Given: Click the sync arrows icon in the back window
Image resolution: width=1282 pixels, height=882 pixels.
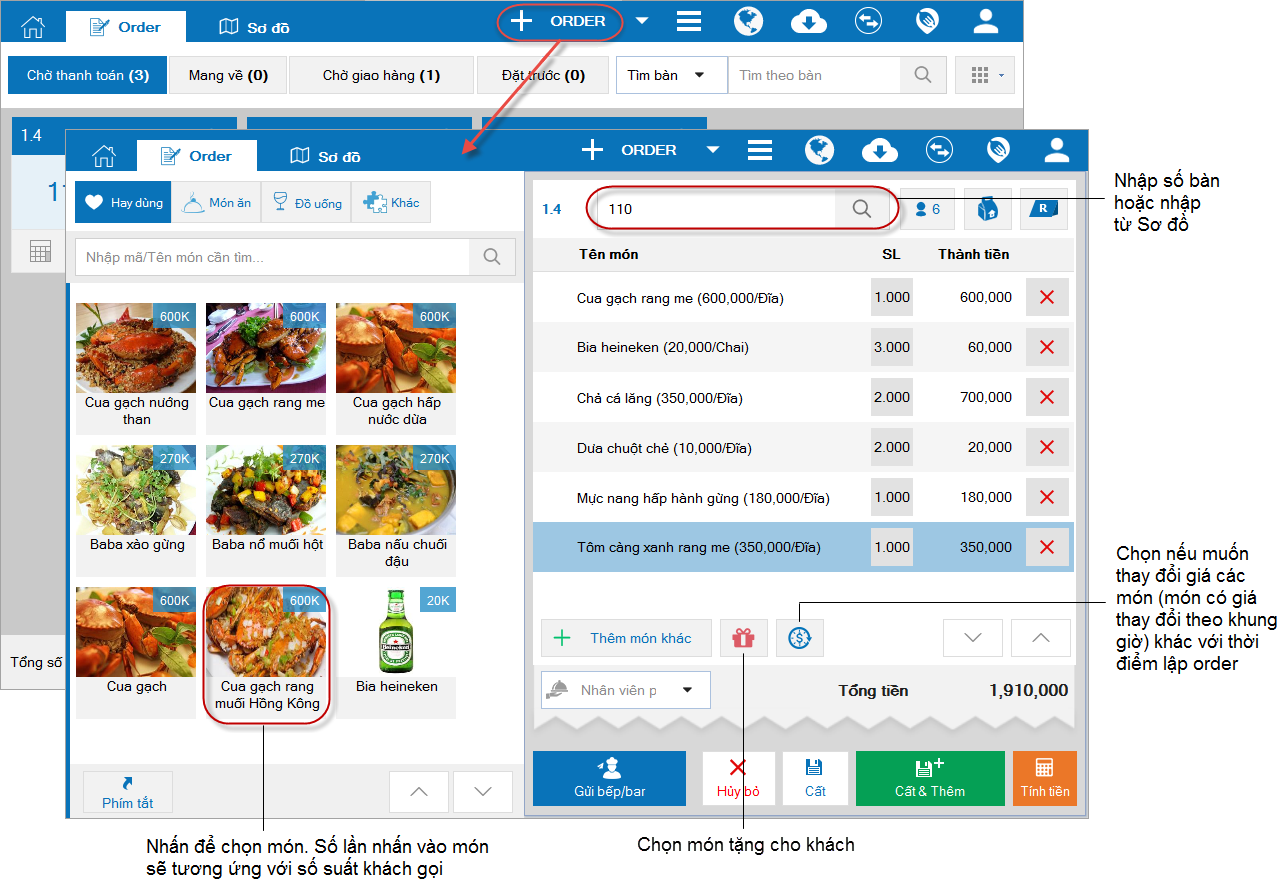Looking at the screenshot, I should click(868, 21).
